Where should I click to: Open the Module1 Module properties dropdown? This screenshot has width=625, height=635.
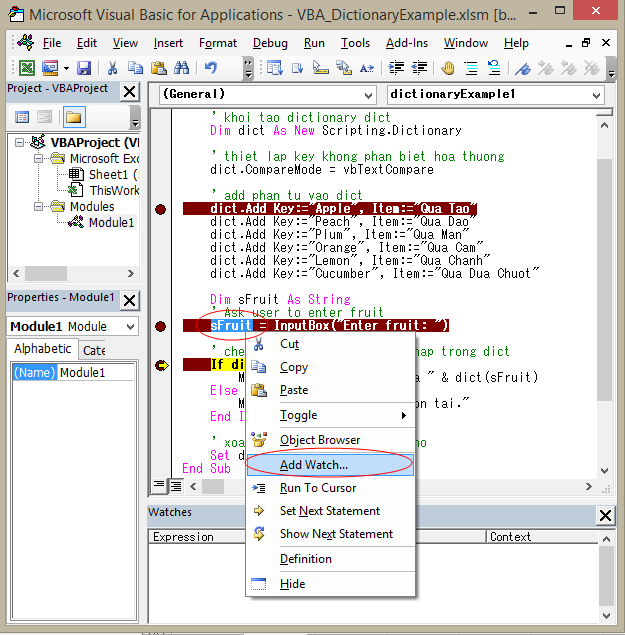click(130, 326)
